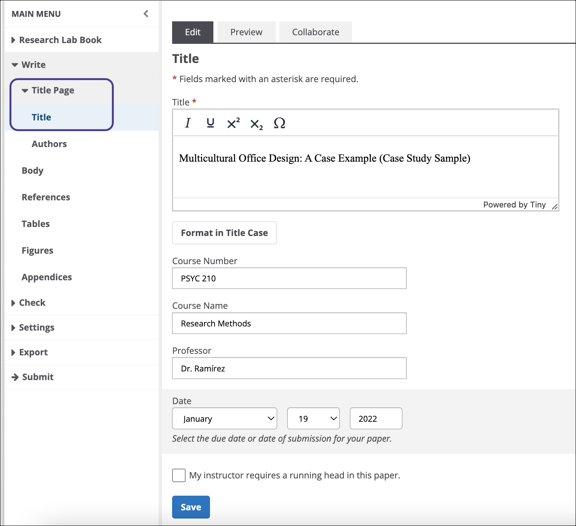
Task: Switch to the Collaborate tab
Action: [x=316, y=32]
